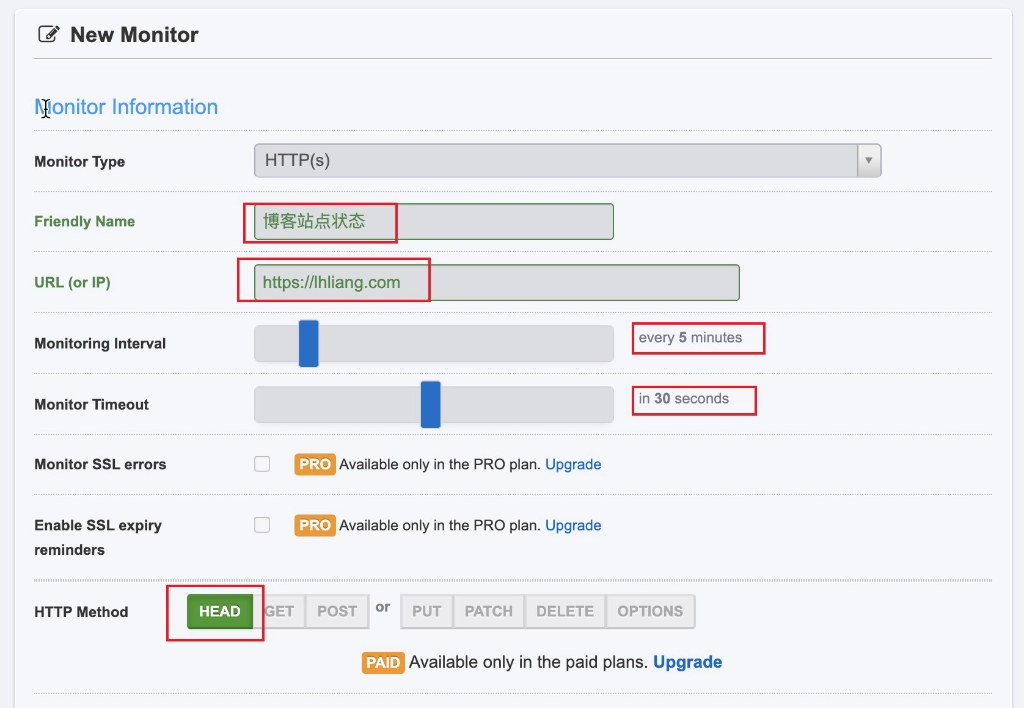Choose the PUT HTTP method
The height and width of the screenshot is (708, 1024).
tap(427, 611)
